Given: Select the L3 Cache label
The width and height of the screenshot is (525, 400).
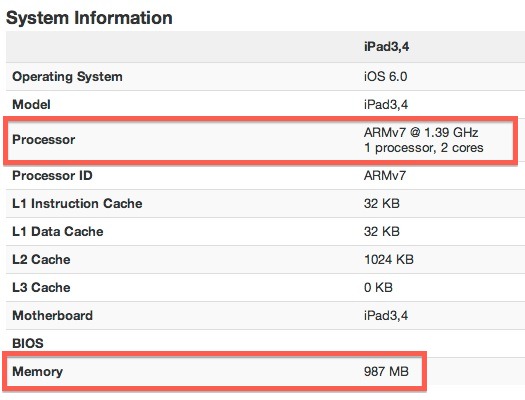Looking at the screenshot, I should point(41,288).
